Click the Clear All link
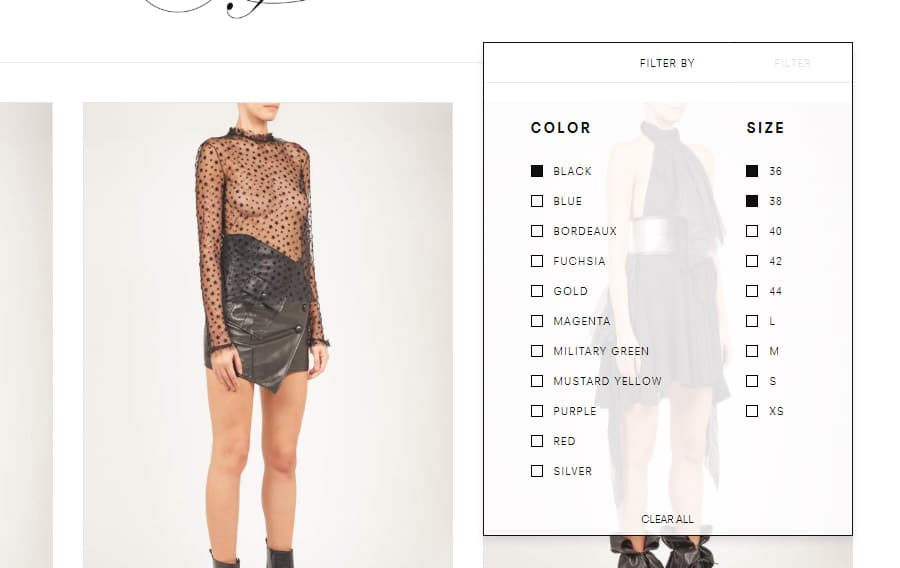Viewport: 900px width, 568px height. pos(667,519)
